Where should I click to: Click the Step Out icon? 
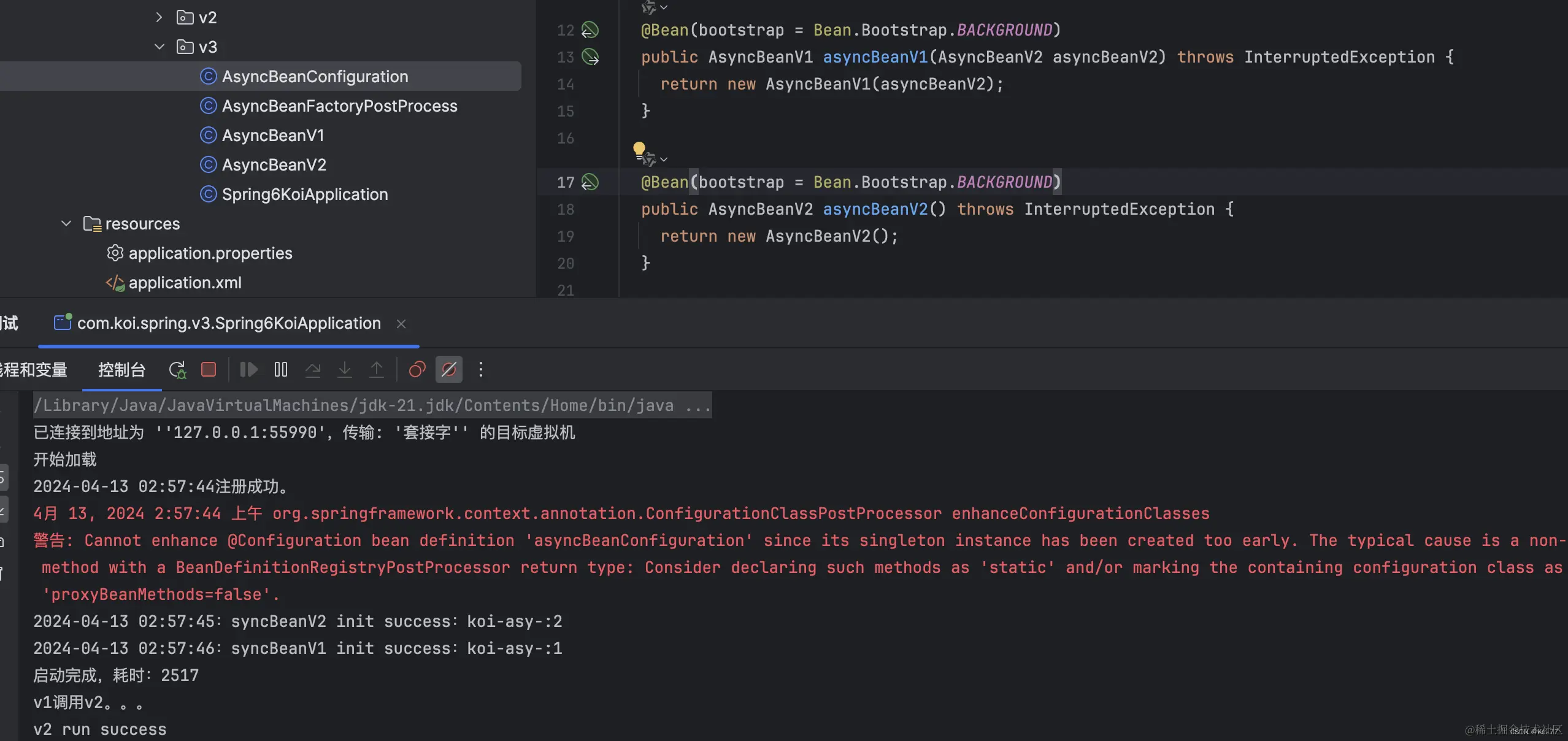pos(377,369)
